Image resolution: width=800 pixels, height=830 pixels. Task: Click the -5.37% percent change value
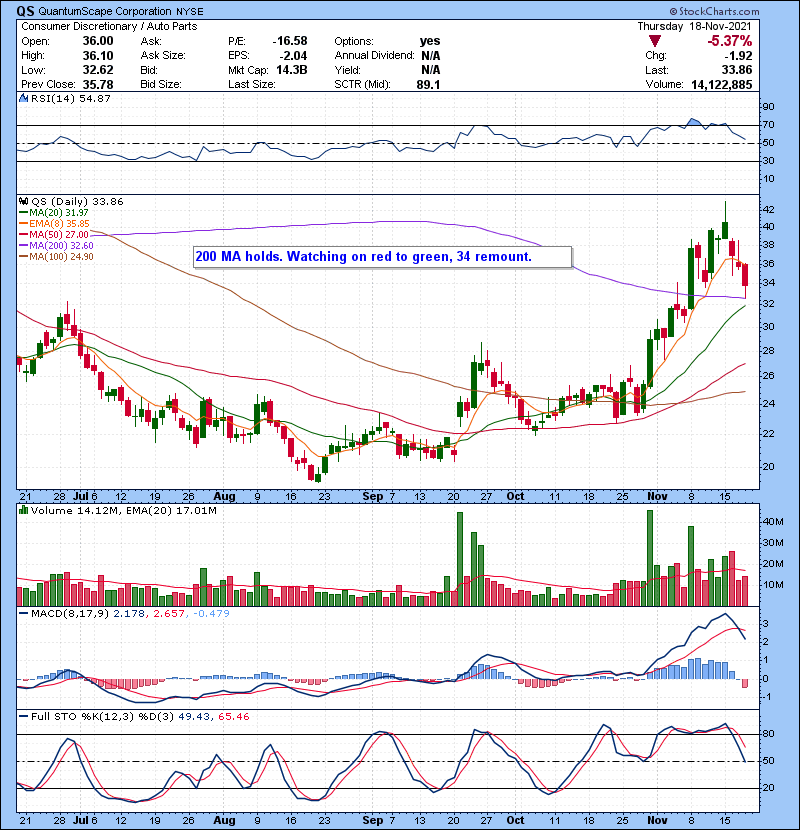click(730, 41)
